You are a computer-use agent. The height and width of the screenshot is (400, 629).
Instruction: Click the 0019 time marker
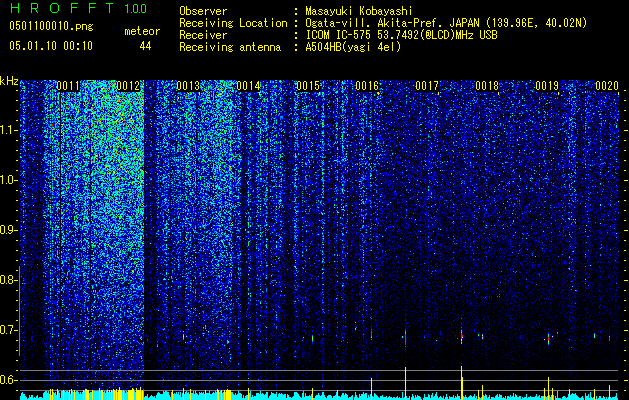(x=547, y=86)
